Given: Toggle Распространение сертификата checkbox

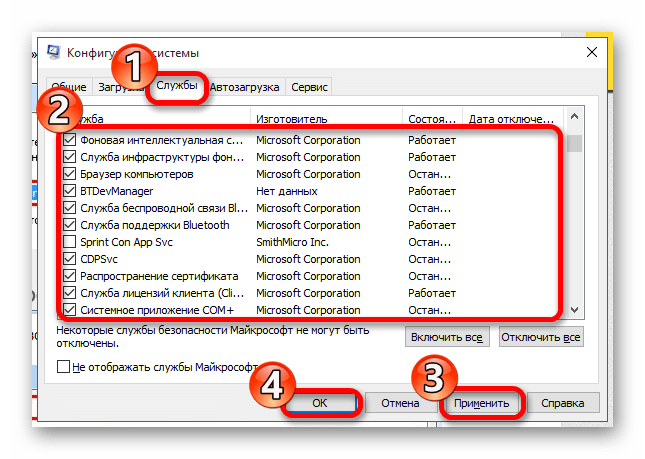Looking at the screenshot, I should pos(70,276).
